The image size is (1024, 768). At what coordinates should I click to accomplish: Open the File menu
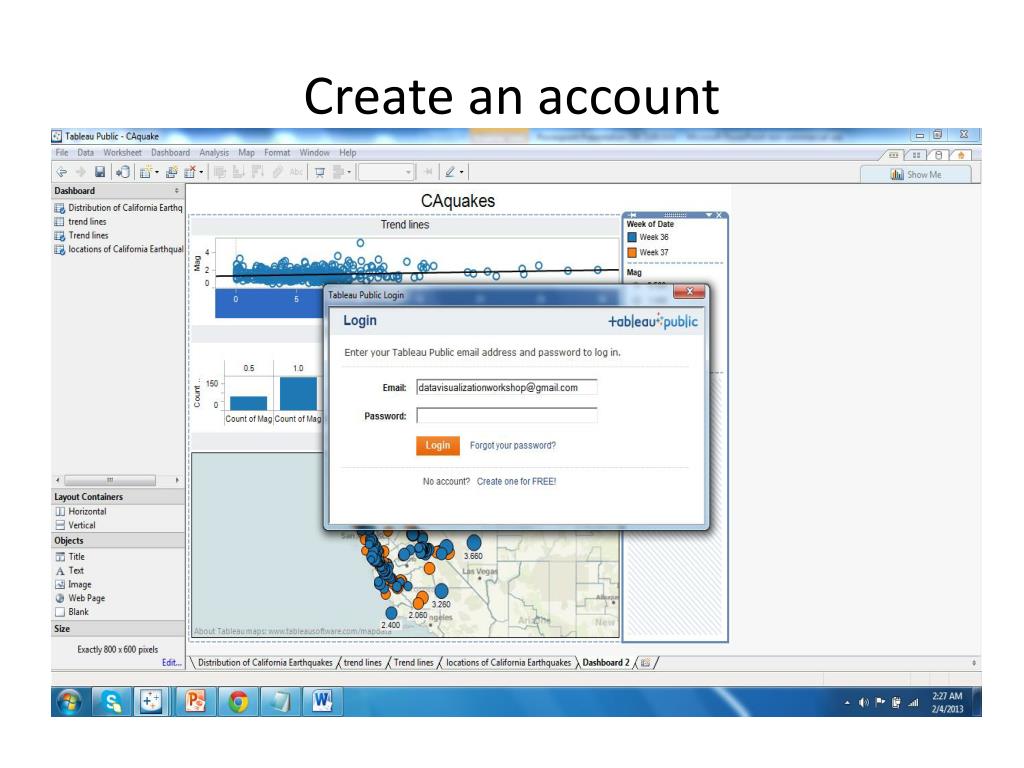[x=62, y=153]
